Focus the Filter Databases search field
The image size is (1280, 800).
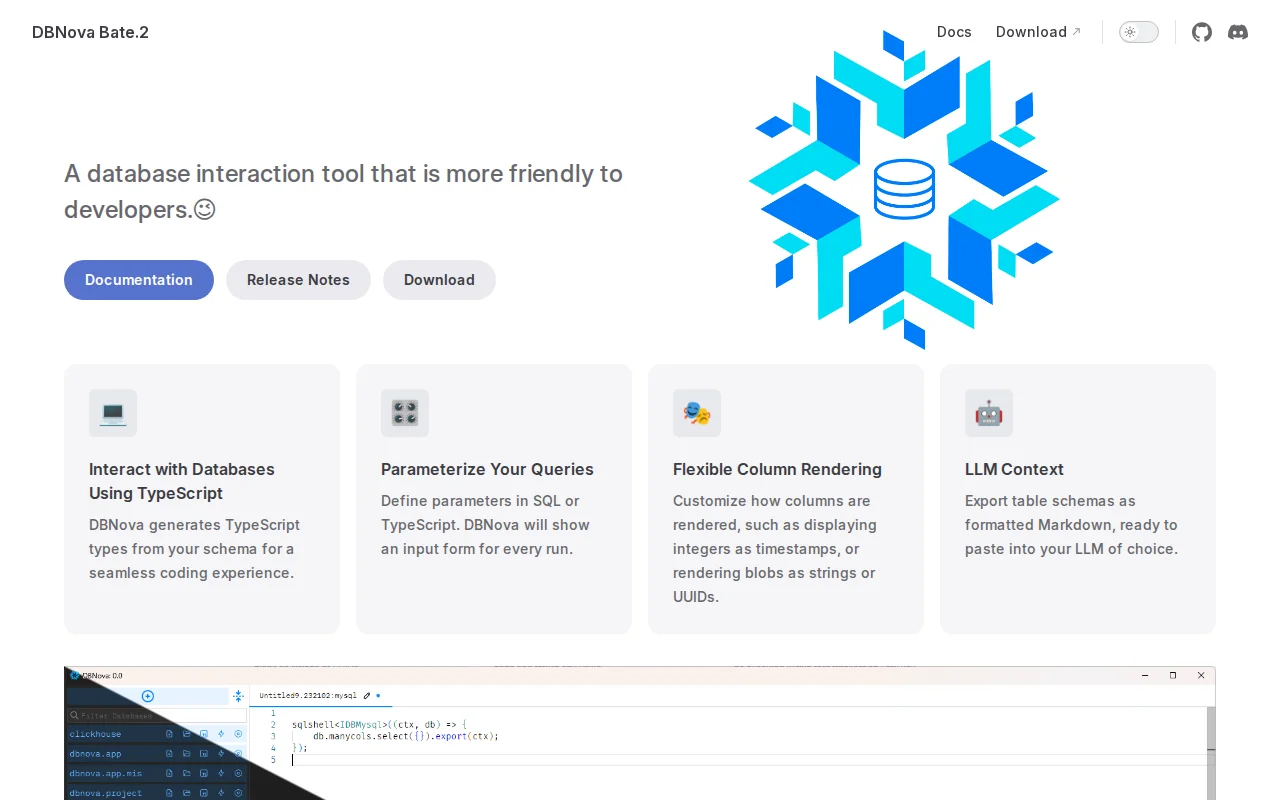tap(156, 715)
